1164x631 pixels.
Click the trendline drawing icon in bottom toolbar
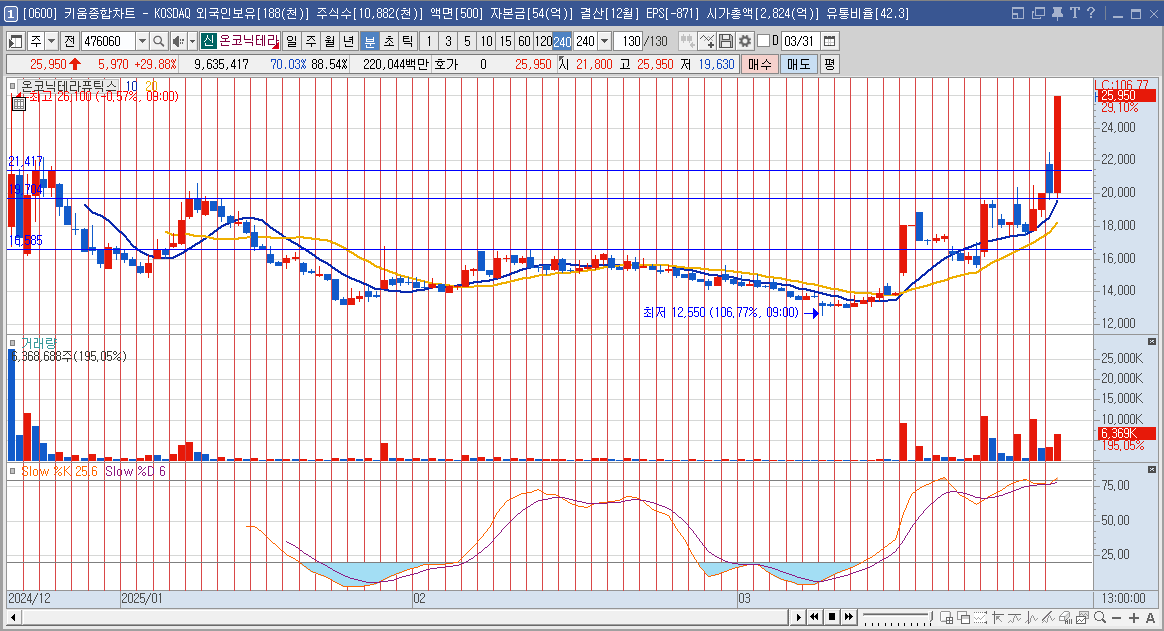tap(1047, 618)
